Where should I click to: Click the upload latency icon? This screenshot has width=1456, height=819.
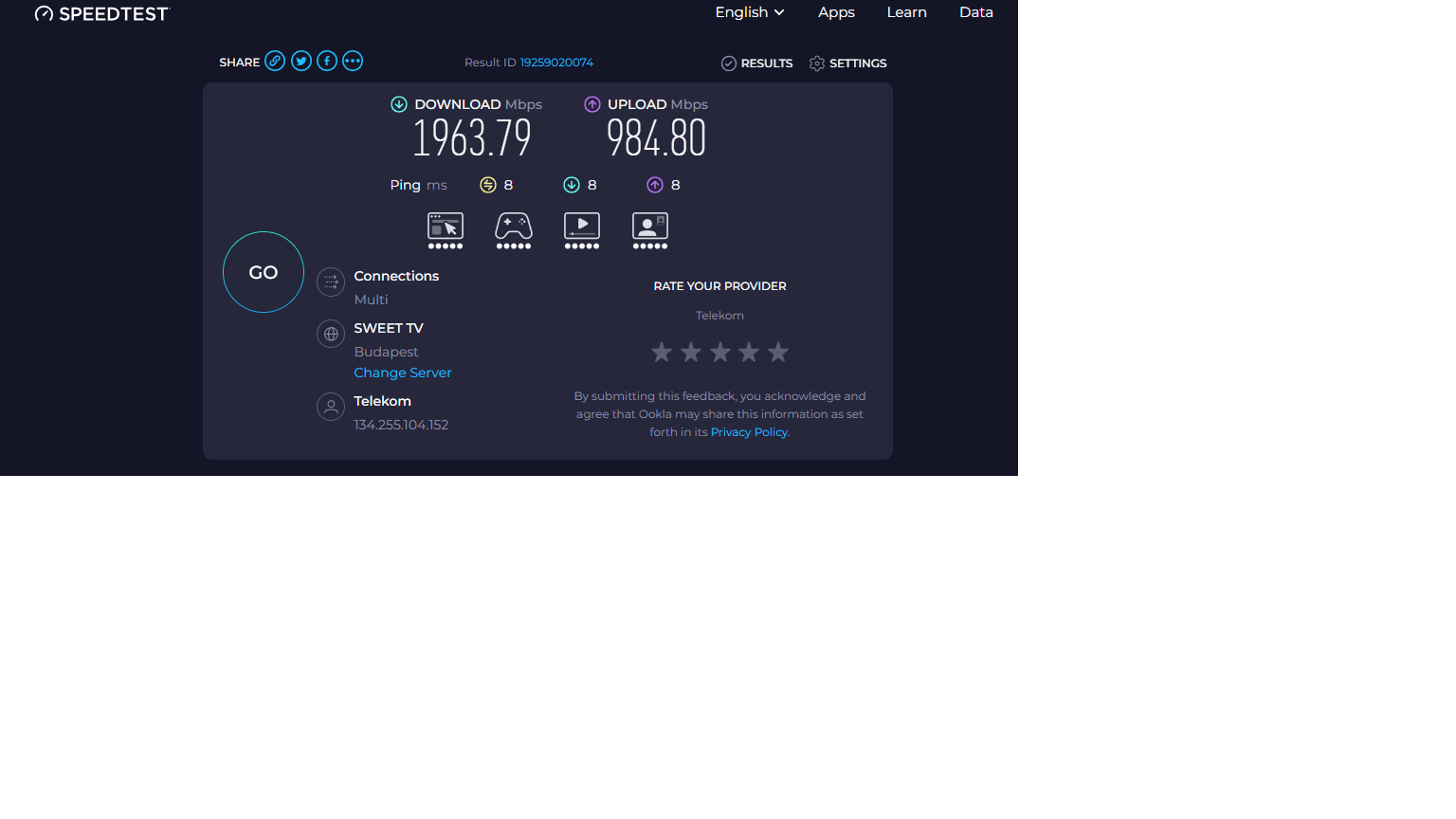click(x=655, y=185)
